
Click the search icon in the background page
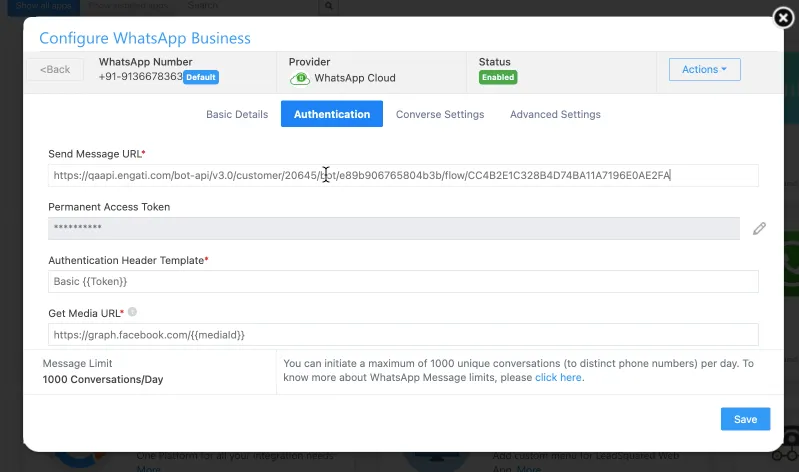(x=329, y=6)
